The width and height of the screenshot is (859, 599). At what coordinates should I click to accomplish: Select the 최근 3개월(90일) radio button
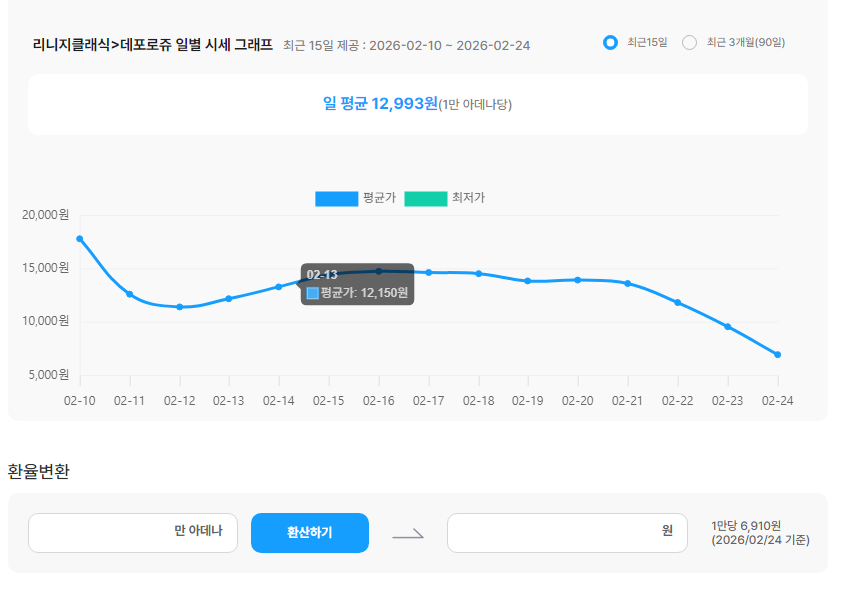(x=688, y=42)
